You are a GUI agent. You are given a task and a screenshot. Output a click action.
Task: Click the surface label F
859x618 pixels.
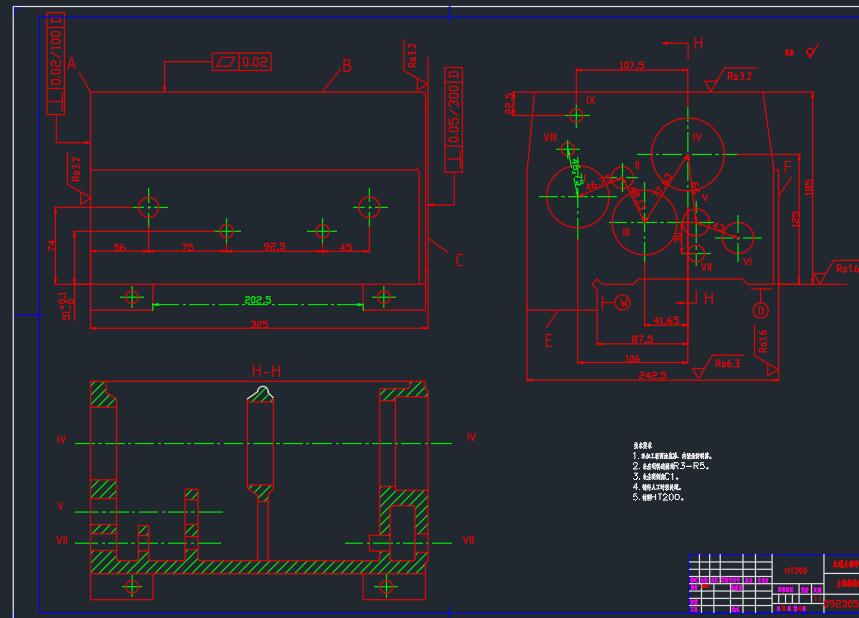pyautogui.click(x=787, y=167)
